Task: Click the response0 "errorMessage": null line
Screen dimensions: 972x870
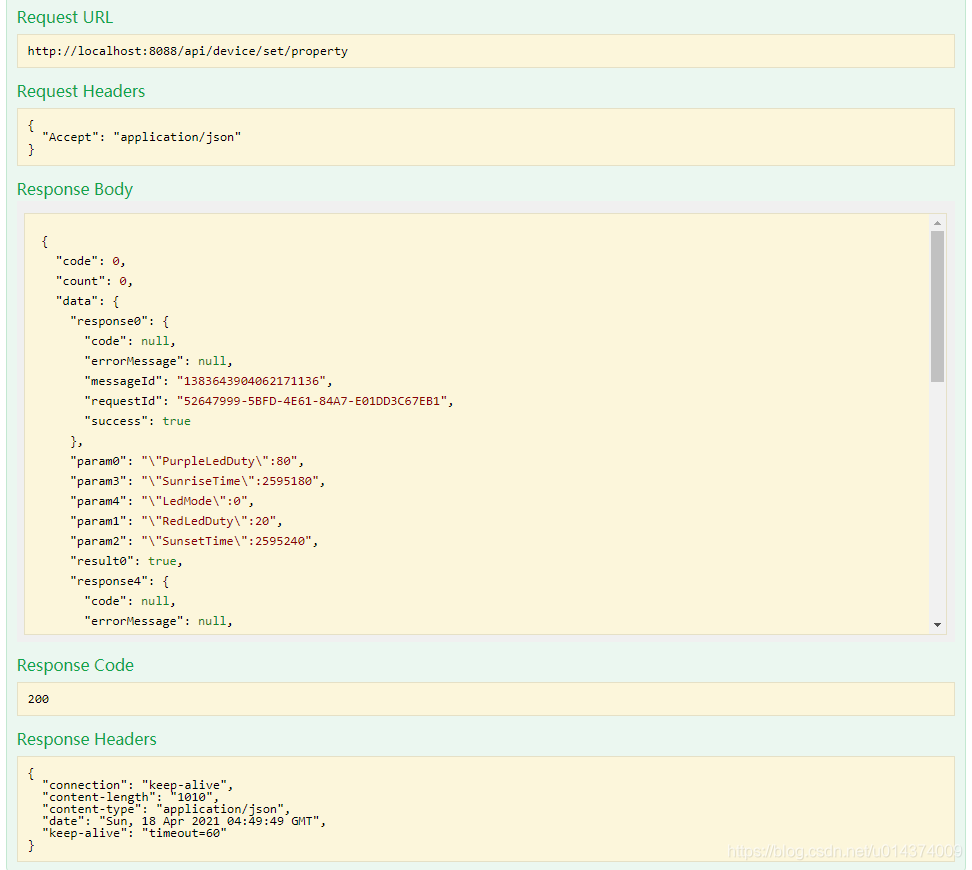Action: click(x=159, y=361)
